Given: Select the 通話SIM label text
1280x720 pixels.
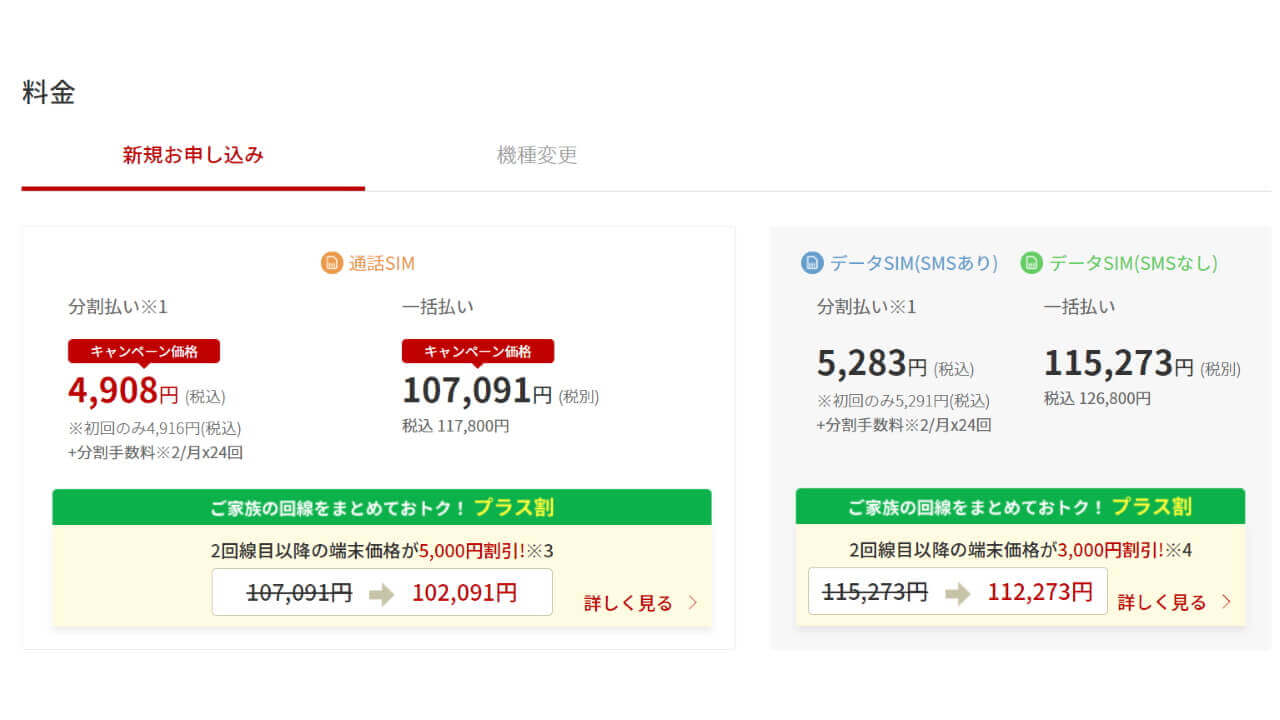Looking at the screenshot, I should click(381, 264).
